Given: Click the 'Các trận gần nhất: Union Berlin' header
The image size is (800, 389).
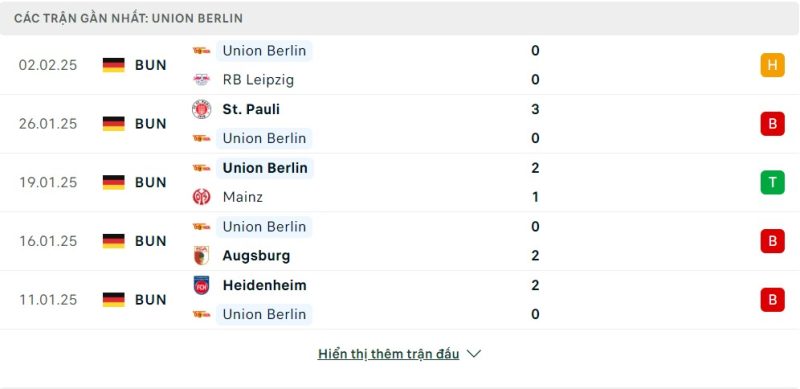Looking at the screenshot, I should pyautogui.click(x=129, y=18).
